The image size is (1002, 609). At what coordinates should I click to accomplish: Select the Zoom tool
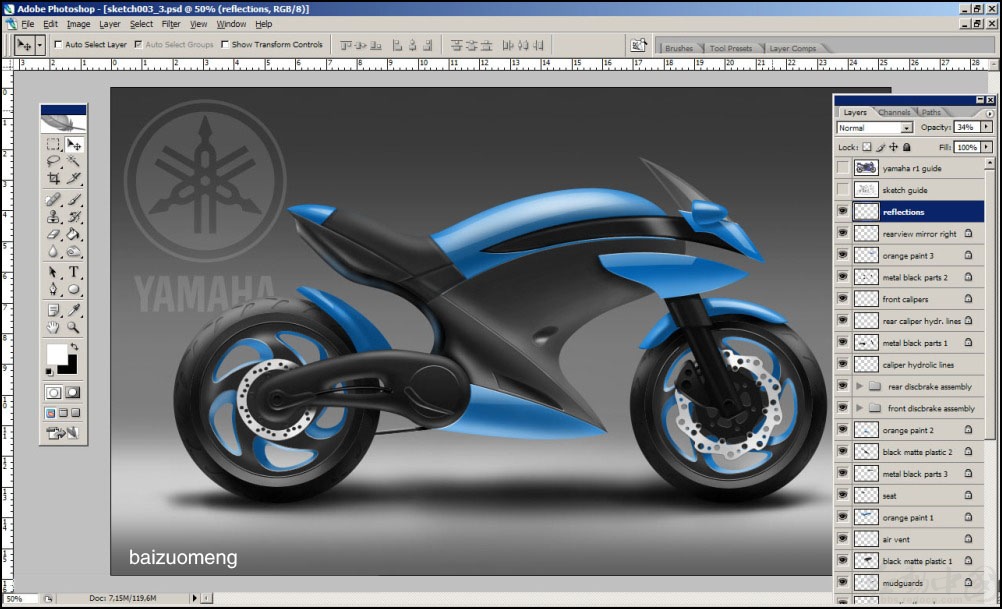pyautogui.click(x=73, y=328)
